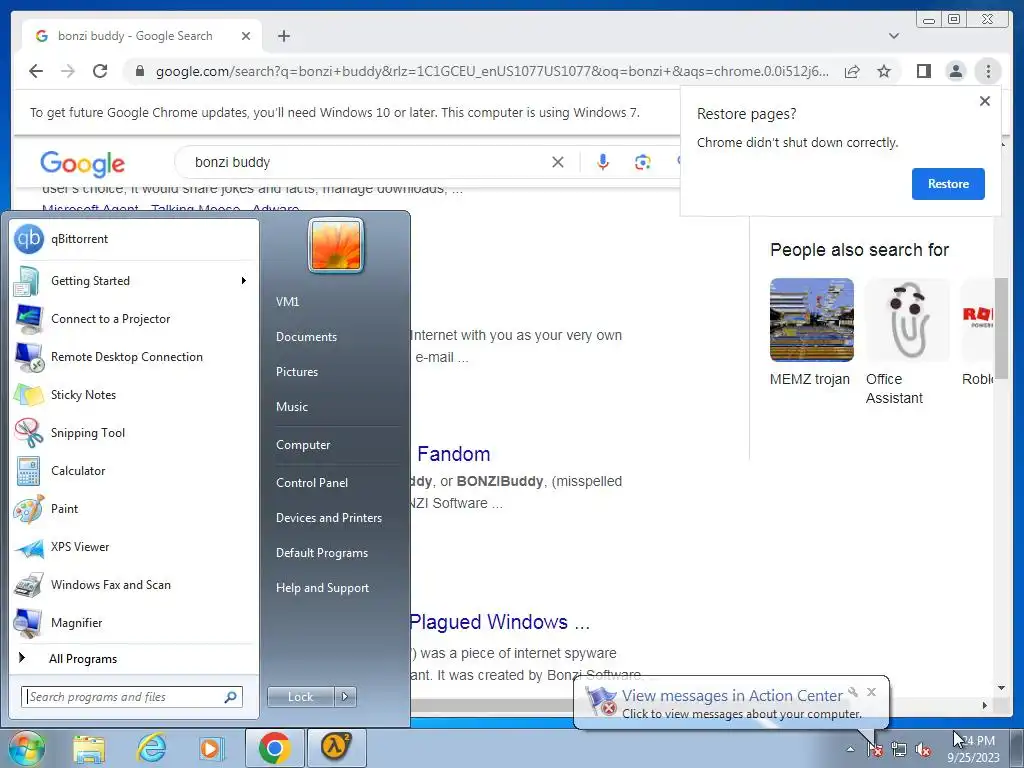Viewport: 1024px width, 768px height.
Task: Select the bonzi buddy Google Search tab
Action: (x=135, y=36)
